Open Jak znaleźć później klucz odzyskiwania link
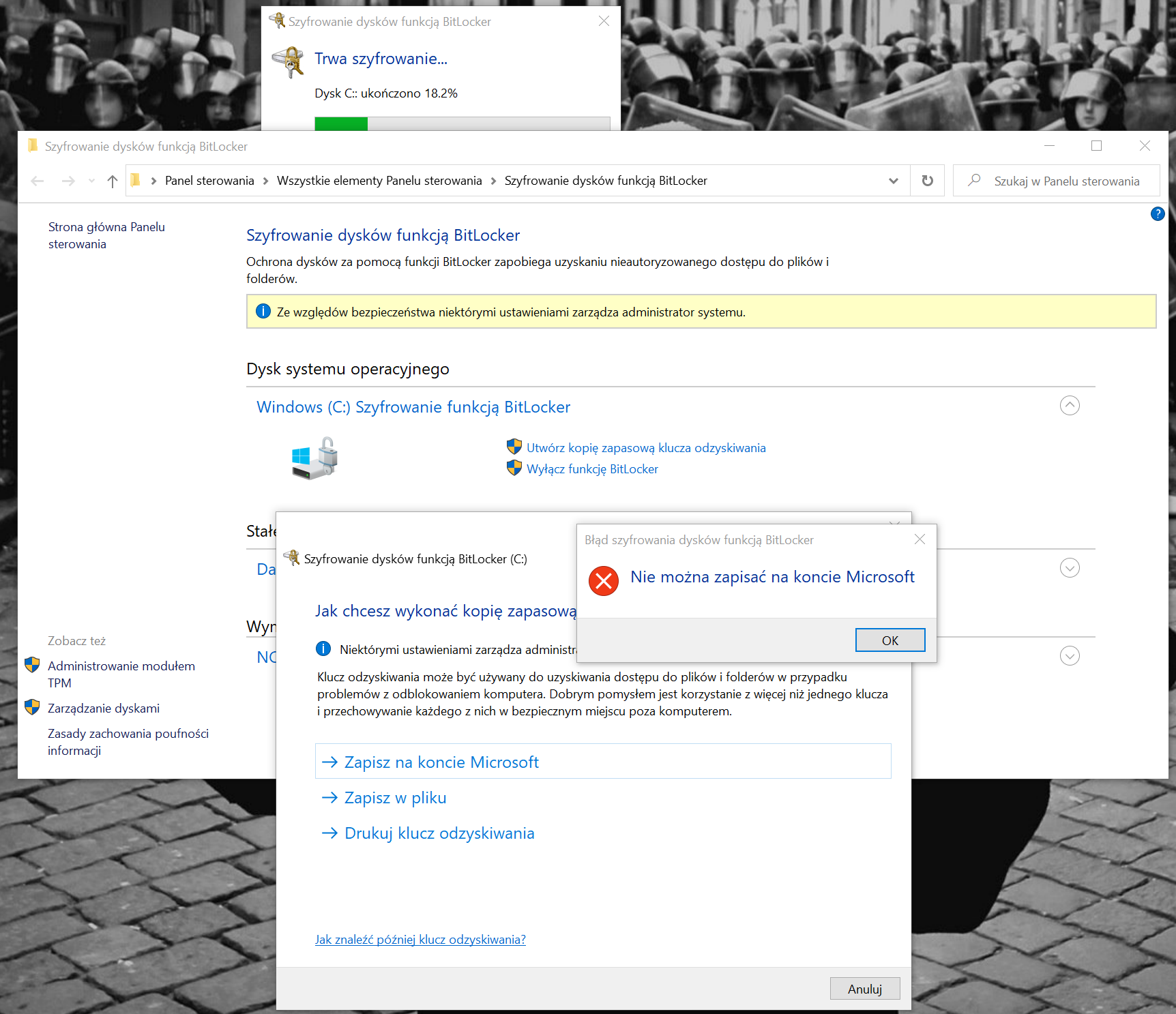 pos(420,940)
